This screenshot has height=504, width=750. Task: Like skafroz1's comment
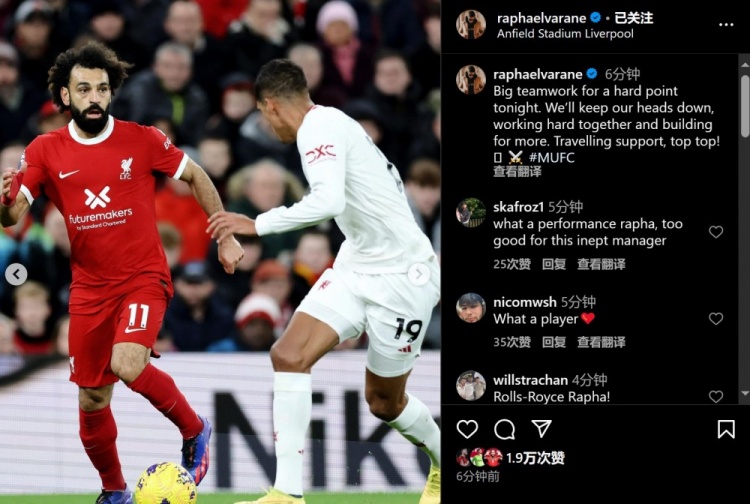click(716, 232)
